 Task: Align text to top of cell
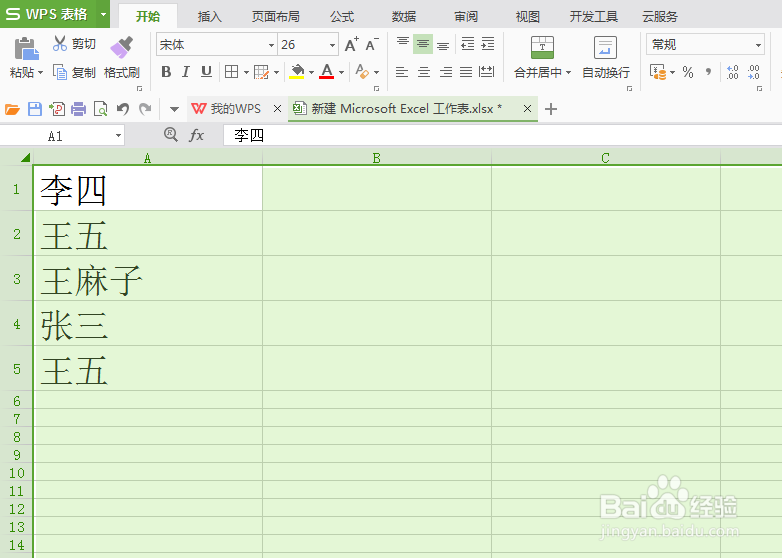point(402,44)
